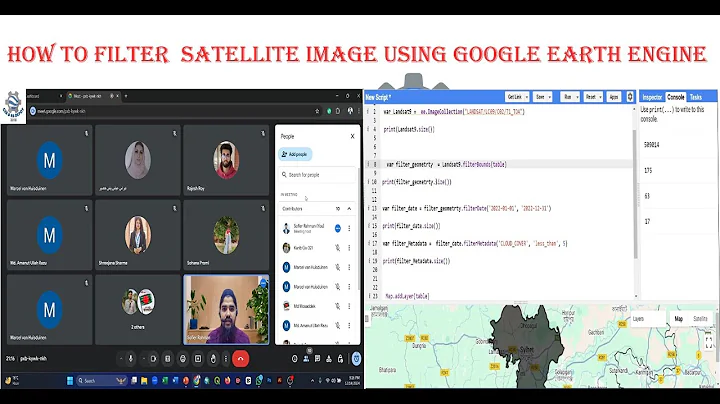Viewport: 720px width, 404px height.
Task: Open WhatsApp from the taskbar
Action: 259,381
